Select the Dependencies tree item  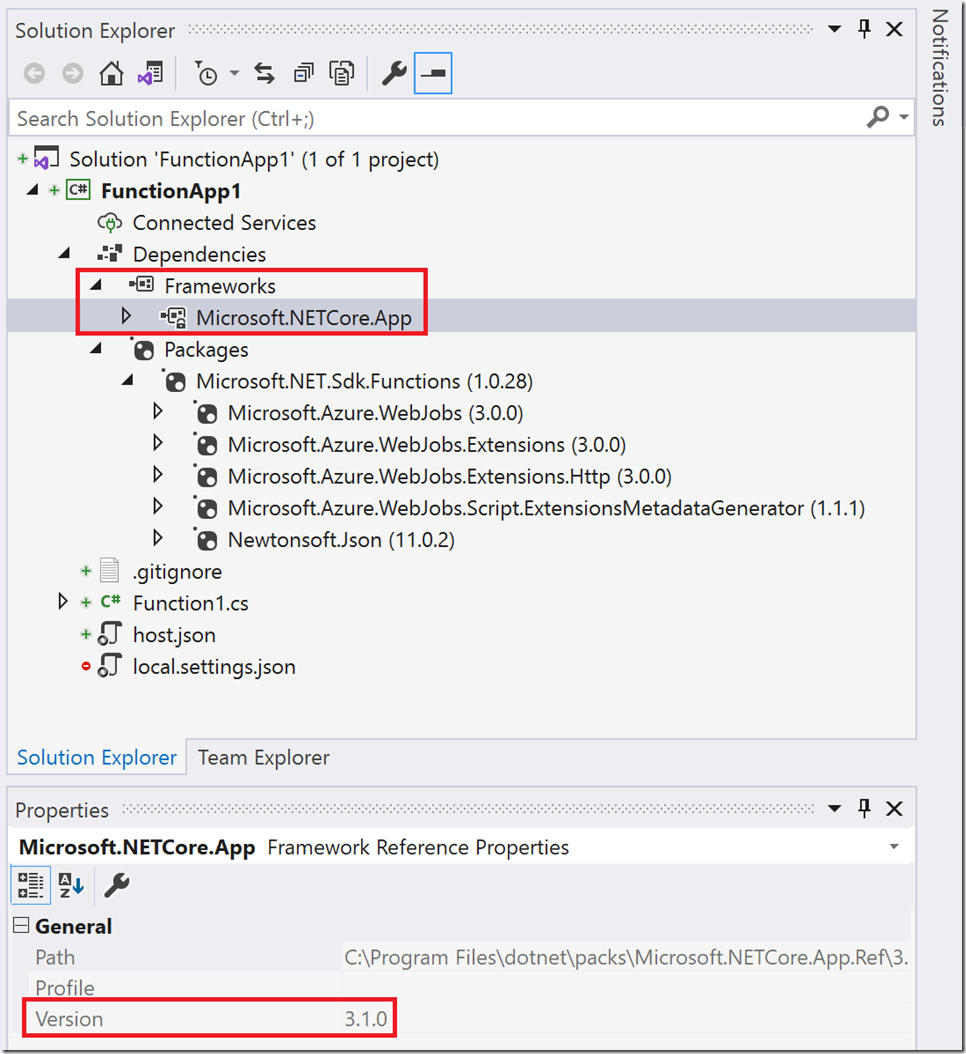200,255
